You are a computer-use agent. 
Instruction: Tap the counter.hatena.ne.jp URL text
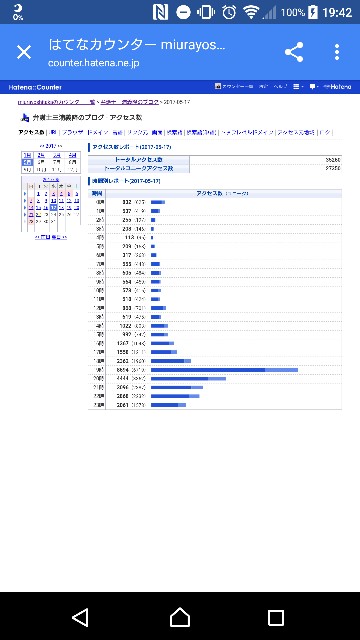coord(93,63)
